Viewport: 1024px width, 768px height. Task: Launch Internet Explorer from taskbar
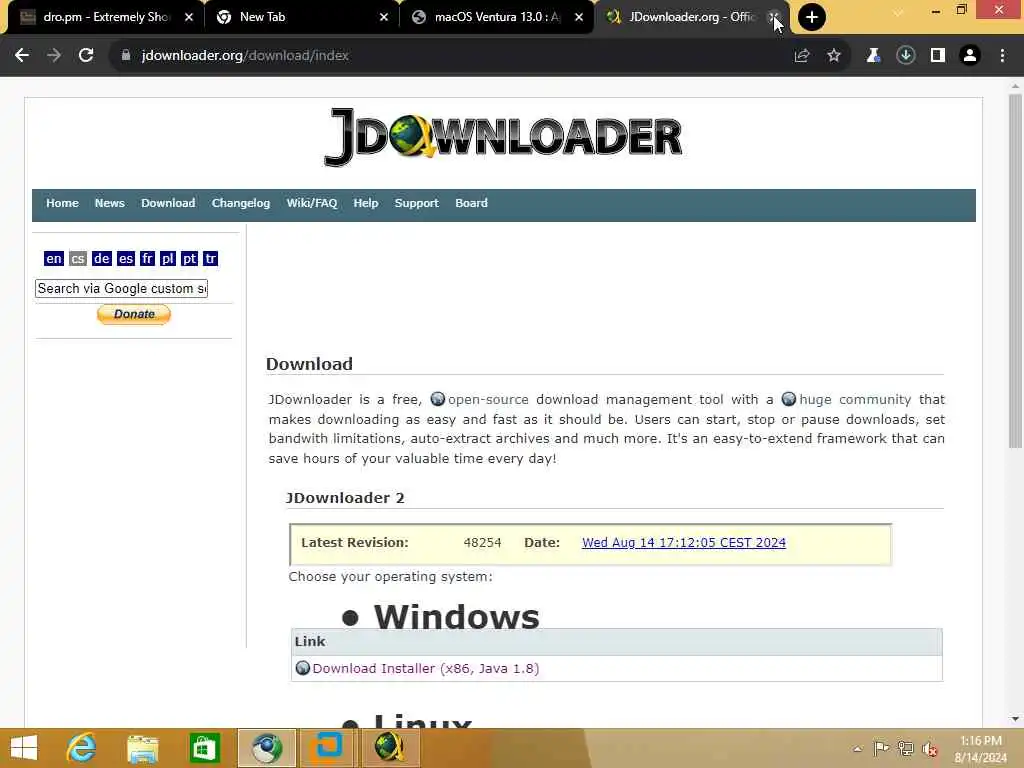coord(82,748)
